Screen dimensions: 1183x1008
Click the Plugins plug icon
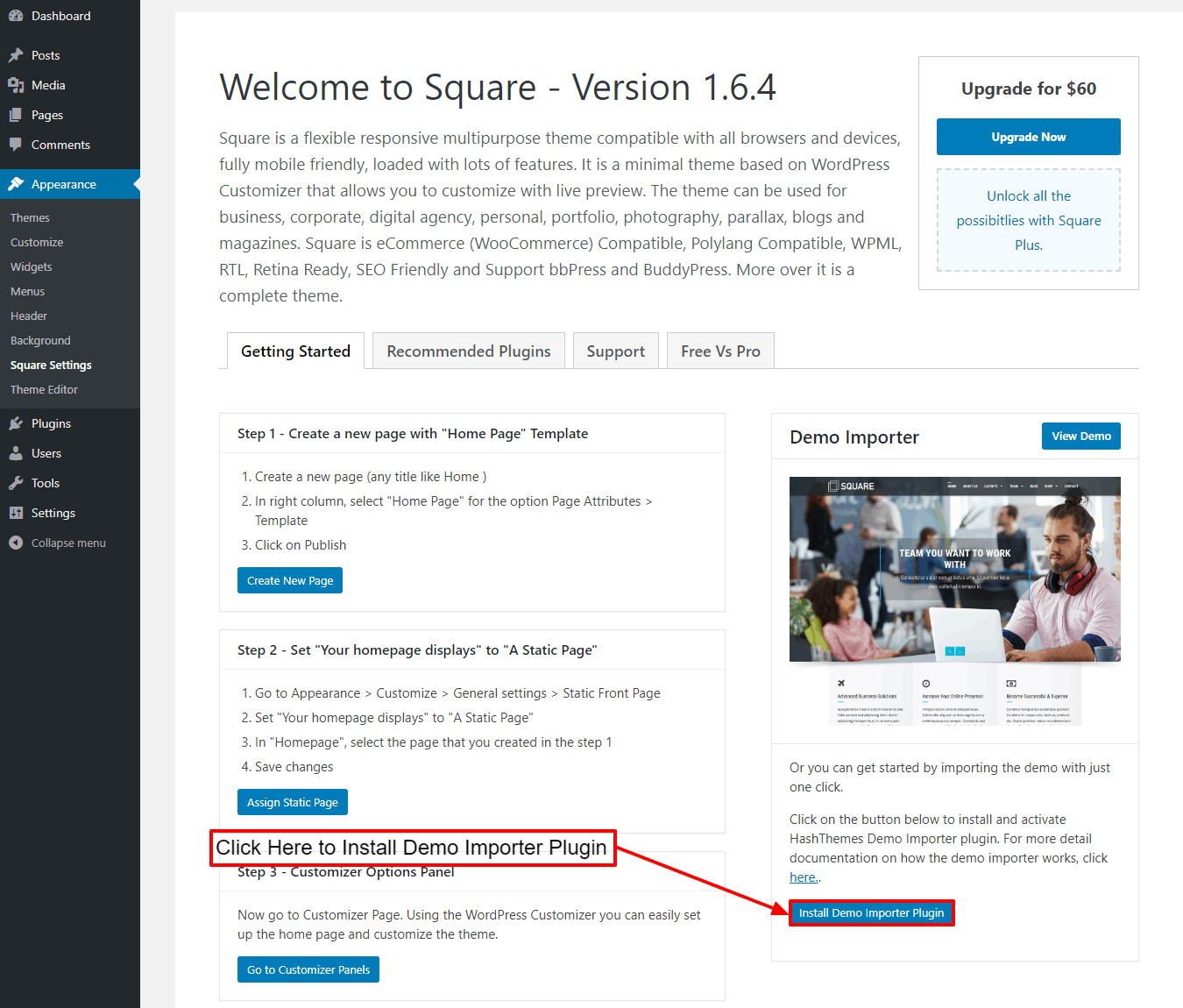(x=16, y=423)
